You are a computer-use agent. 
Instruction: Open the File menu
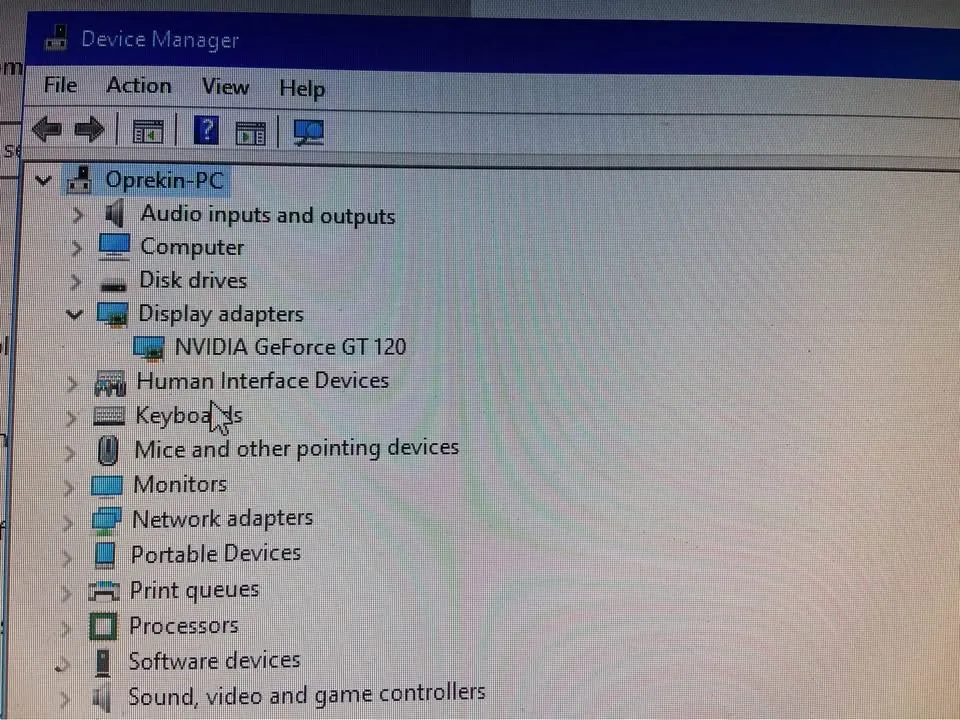(60, 86)
